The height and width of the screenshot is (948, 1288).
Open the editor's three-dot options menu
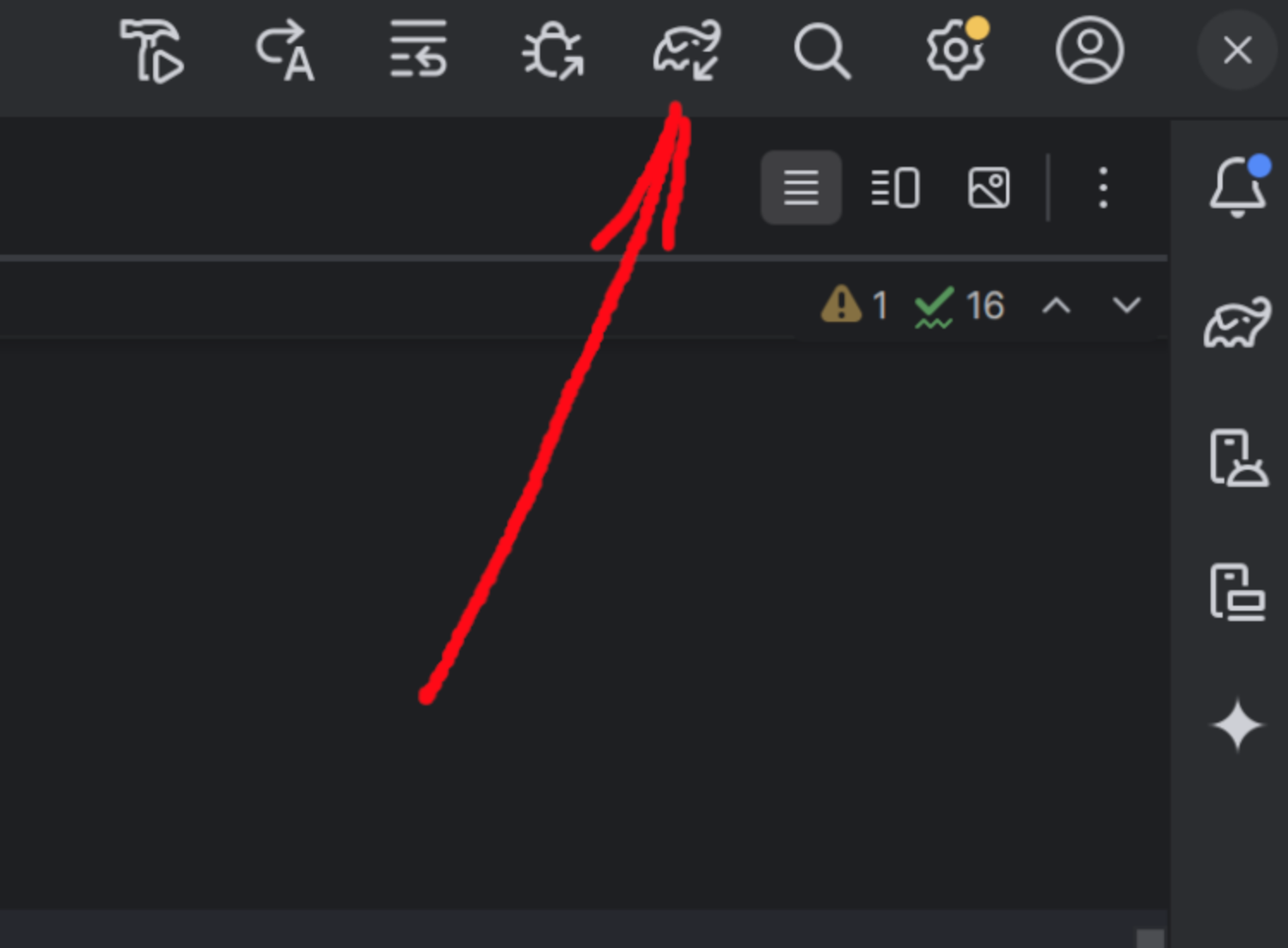tap(1103, 188)
